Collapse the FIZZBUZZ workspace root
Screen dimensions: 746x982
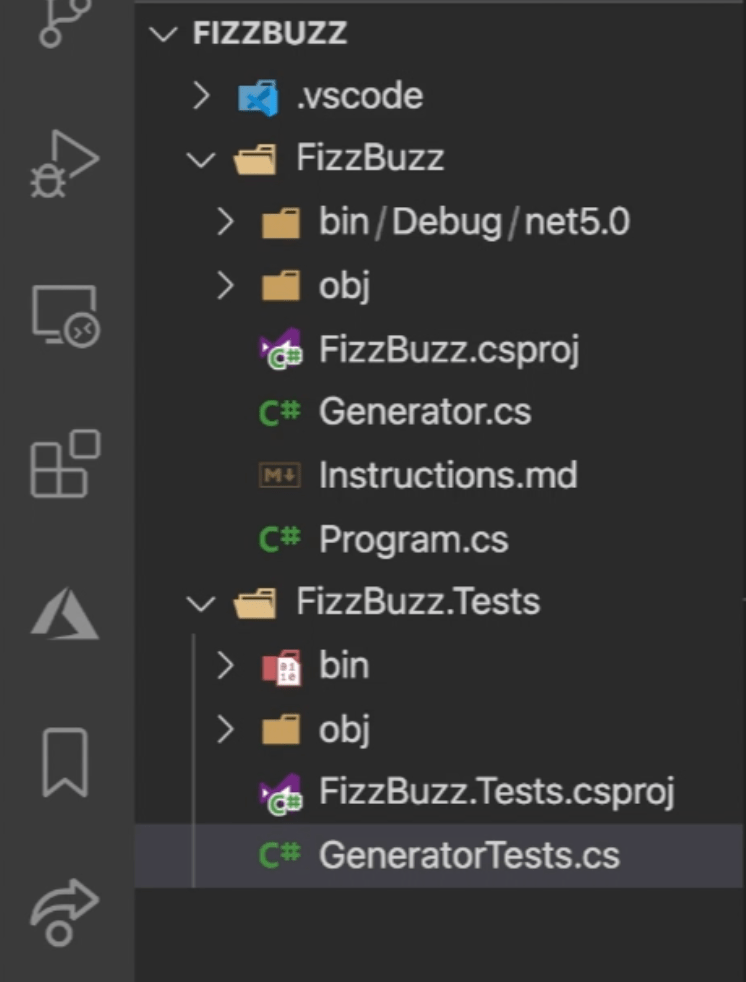163,32
